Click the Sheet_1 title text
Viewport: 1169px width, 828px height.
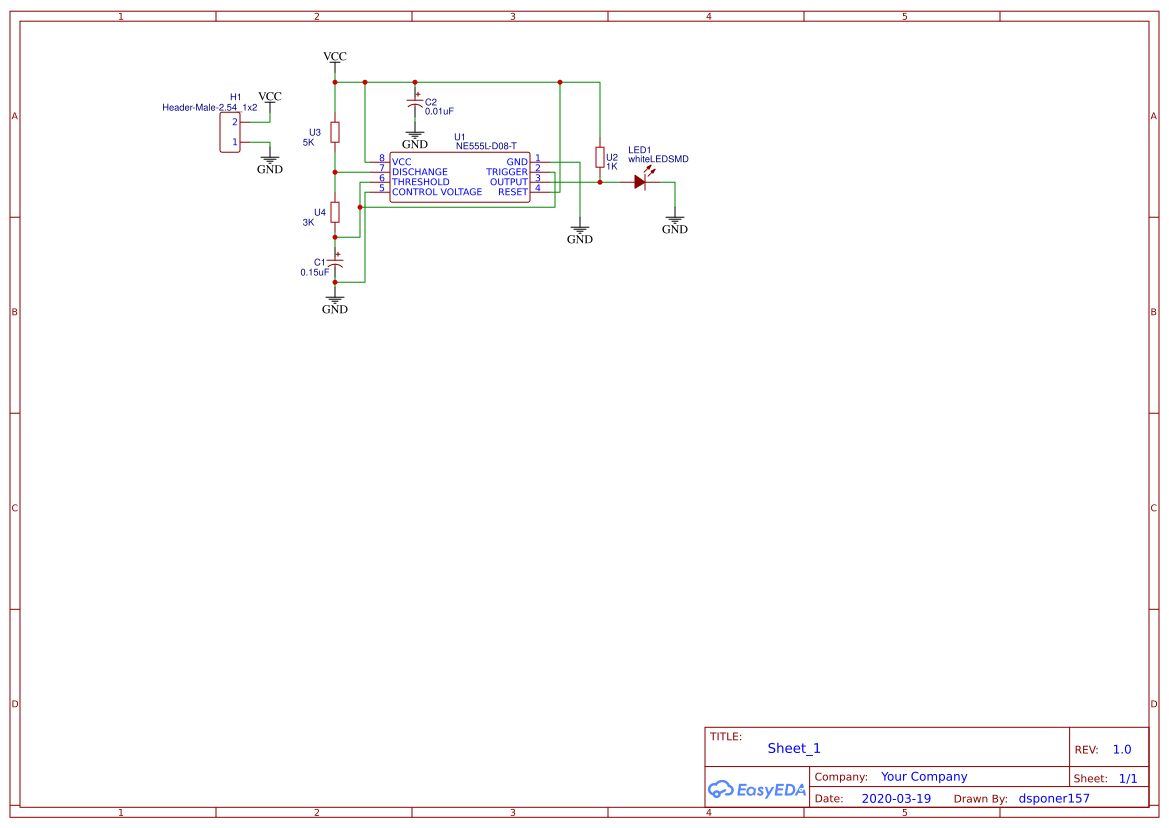pyautogui.click(x=793, y=747)
